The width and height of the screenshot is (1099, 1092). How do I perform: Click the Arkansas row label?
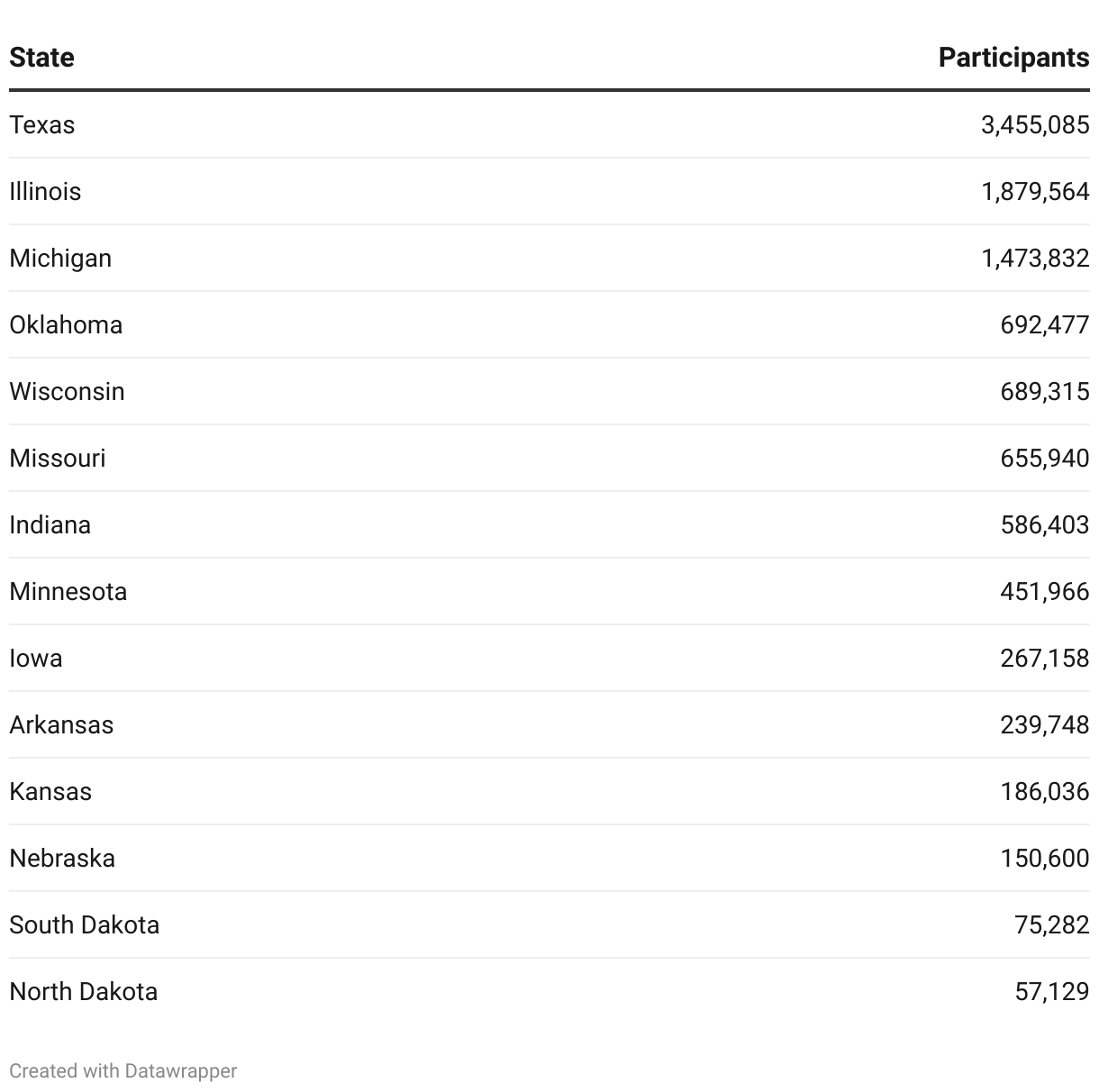[61, 724]
